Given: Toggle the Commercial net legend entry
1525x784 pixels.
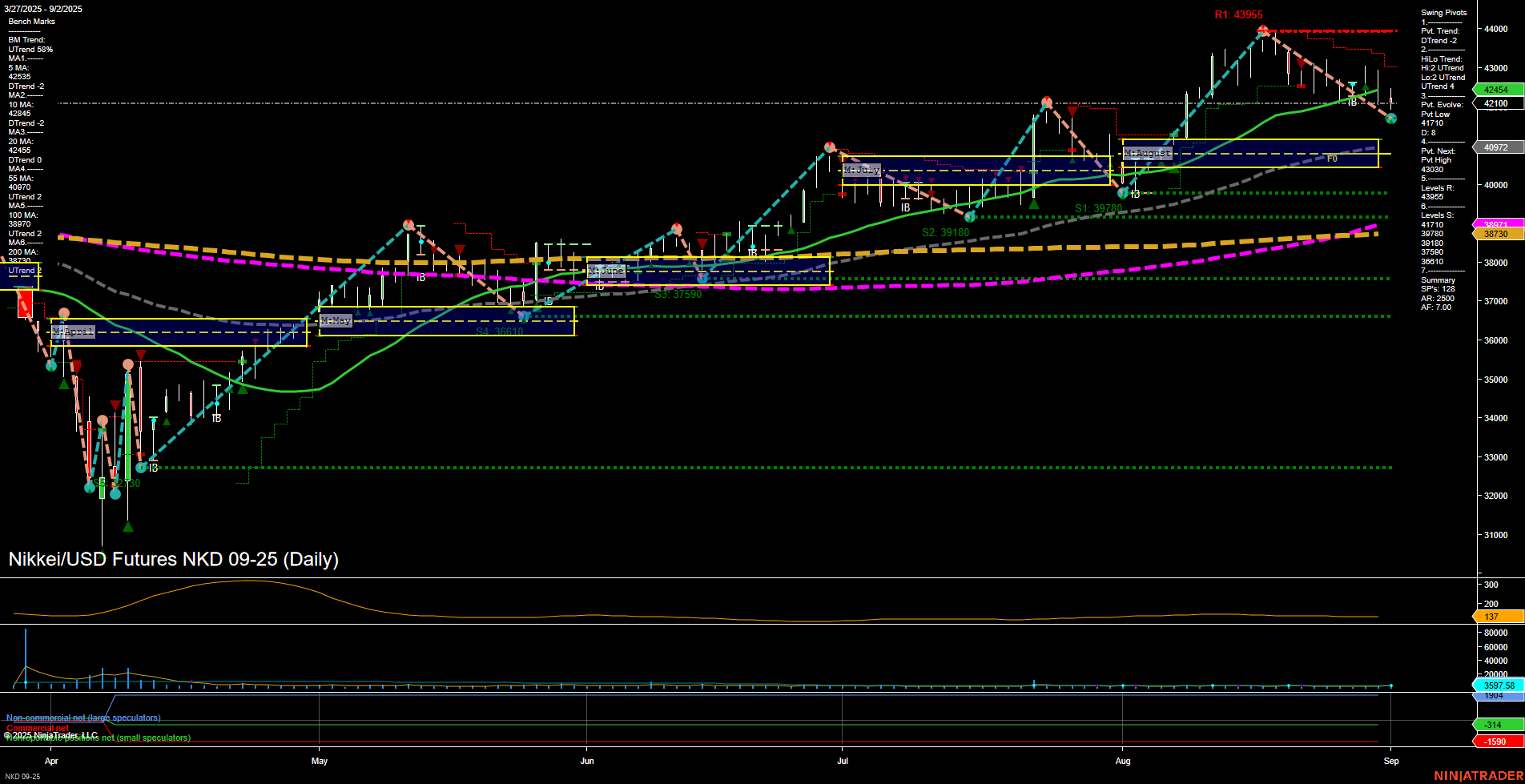Looking at the screenshot, I should (x=37, y=728).
